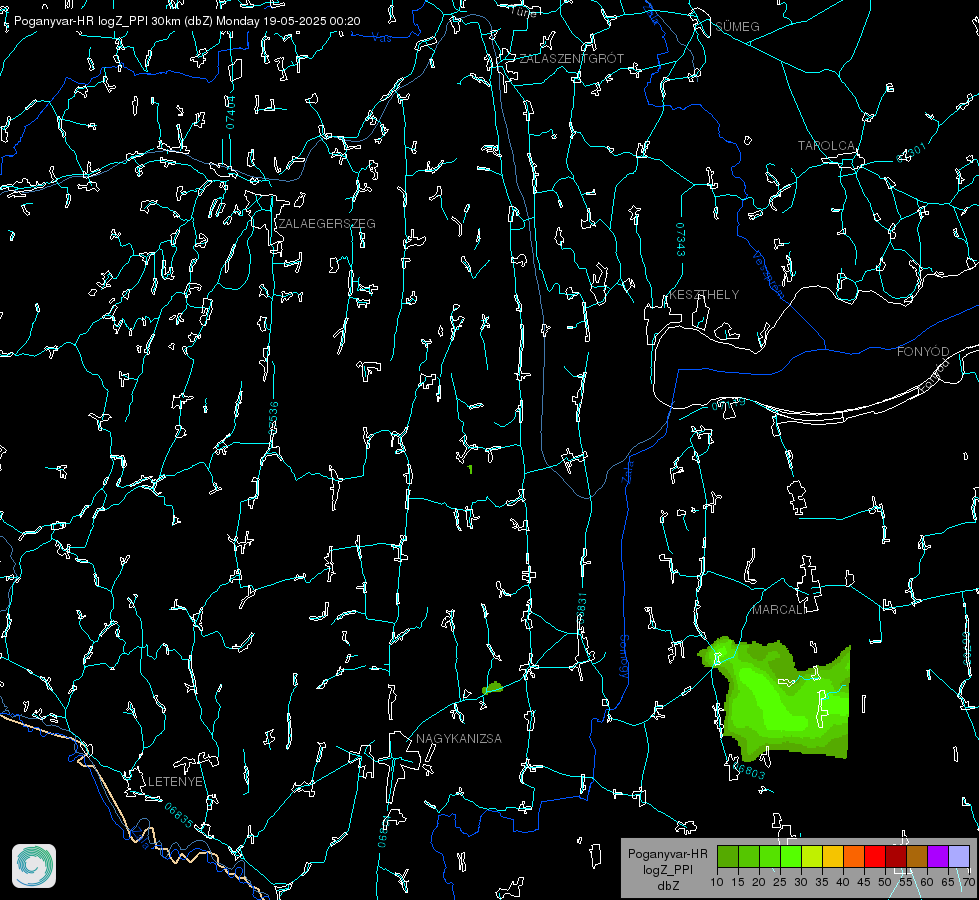Click the MARCALI town label
The height and width of the screenshot is (900, 979).
779,610
